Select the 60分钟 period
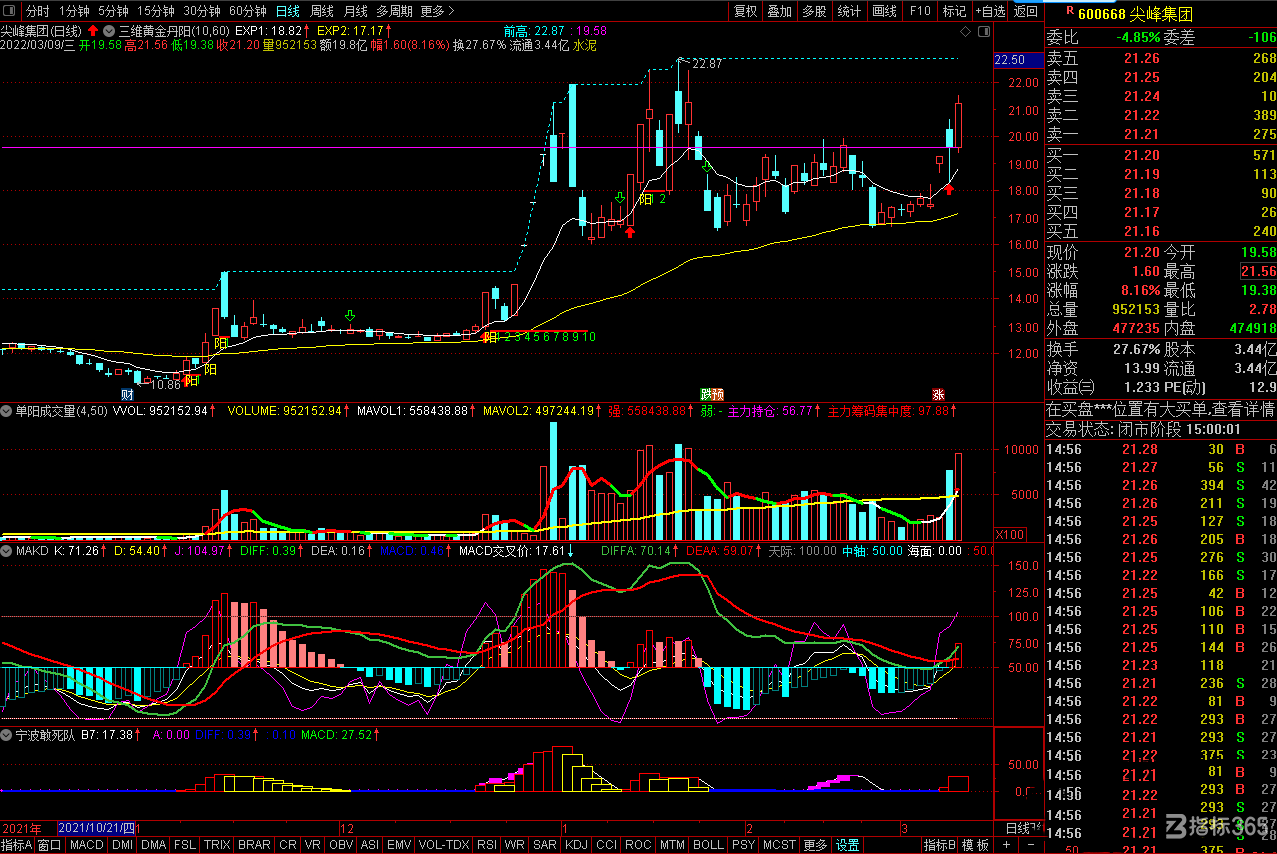The image size is (1277, 854). click(248, 11)
